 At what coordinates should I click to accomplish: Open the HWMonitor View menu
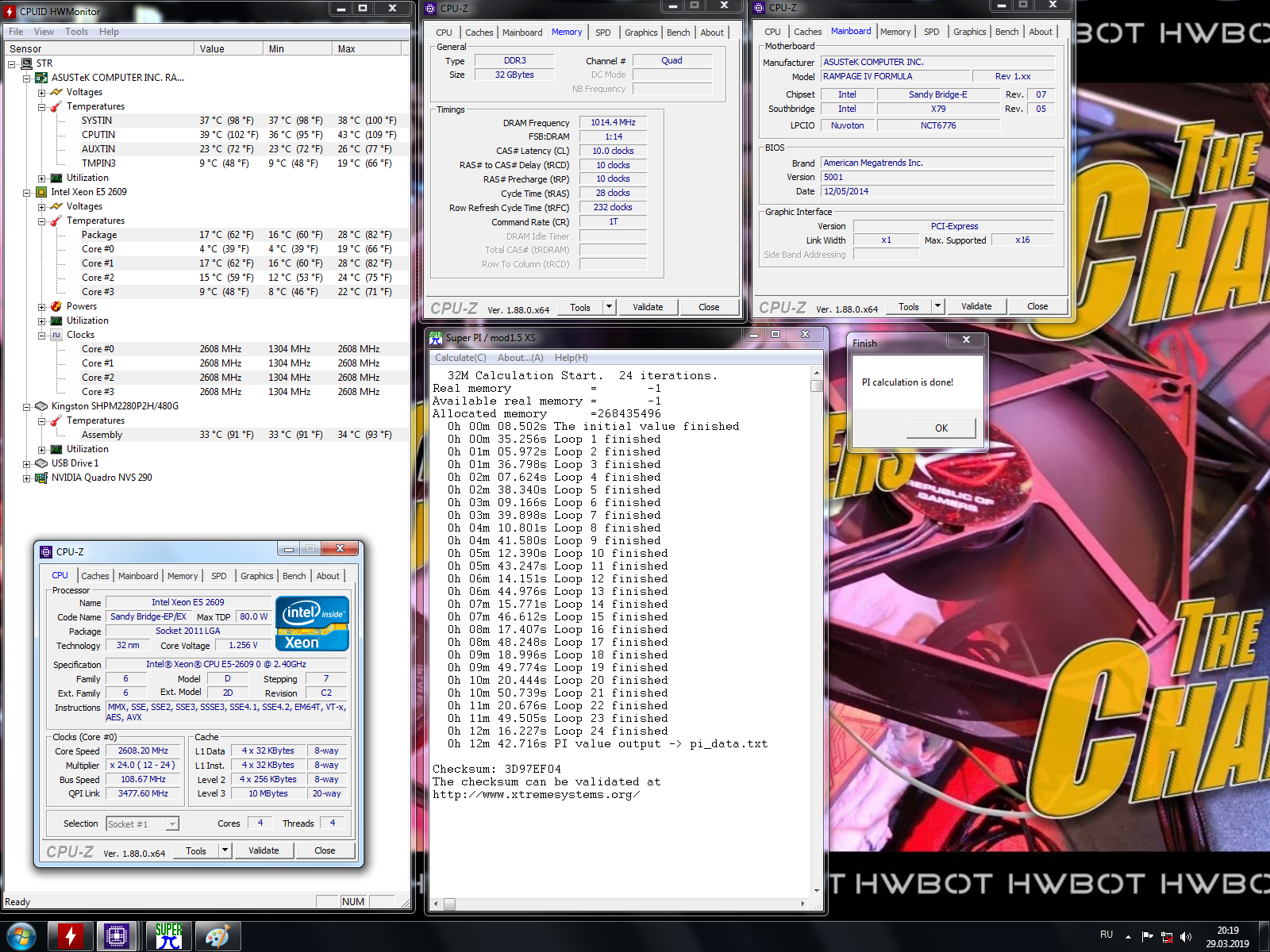[44, 32]
